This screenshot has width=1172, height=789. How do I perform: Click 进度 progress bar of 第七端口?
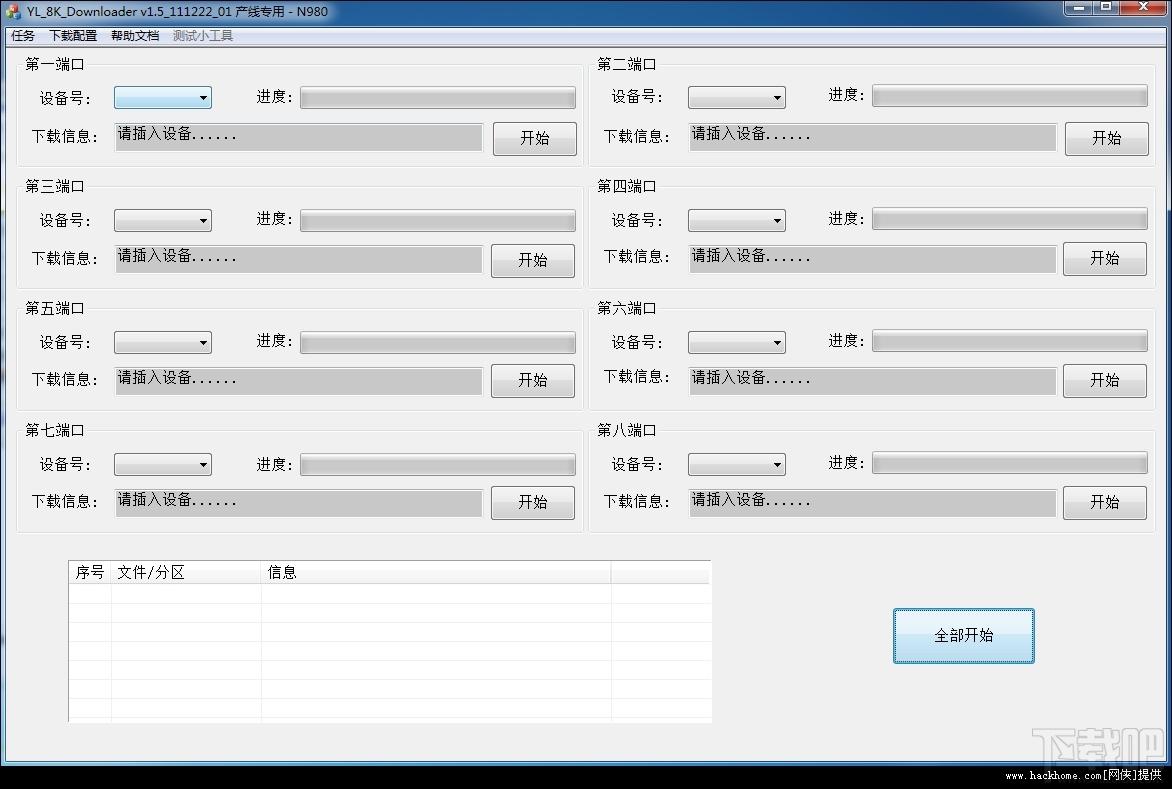[x=438, y=464]
